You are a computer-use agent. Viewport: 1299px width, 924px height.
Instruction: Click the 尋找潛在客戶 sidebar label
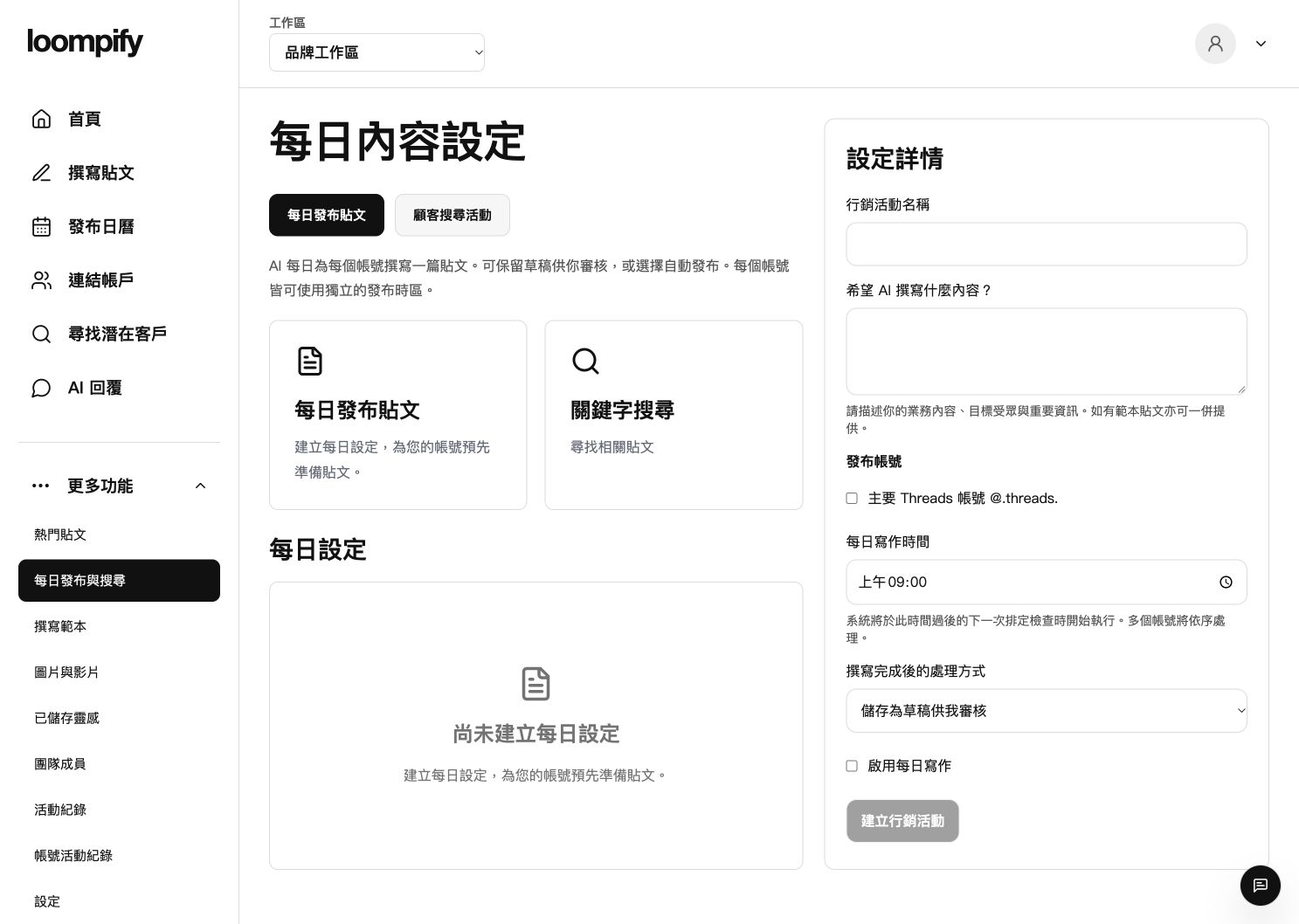pyautogui.click(x=117, y=334)
